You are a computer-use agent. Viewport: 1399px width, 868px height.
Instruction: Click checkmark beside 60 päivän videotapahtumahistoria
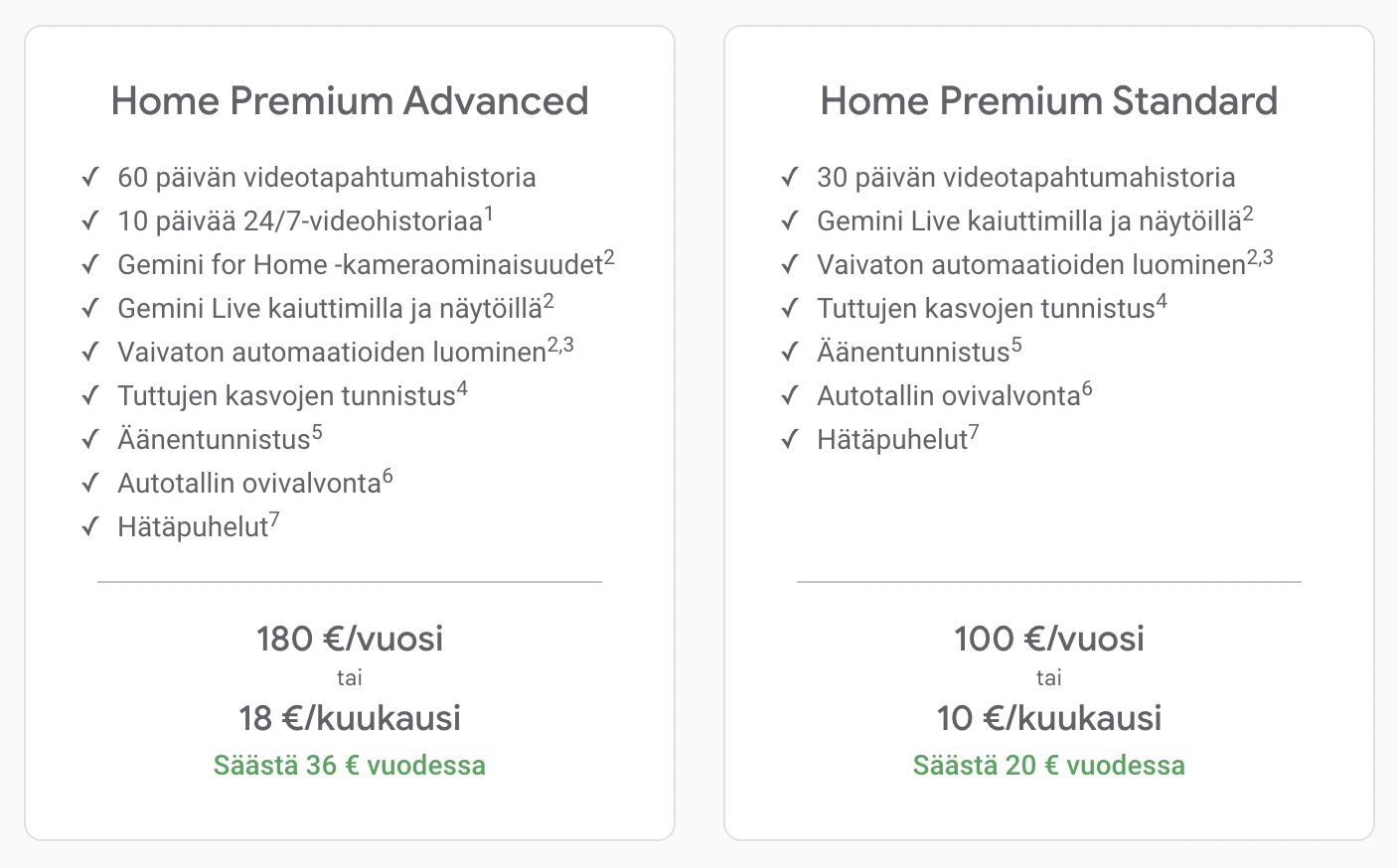click(x=90, y=178)
